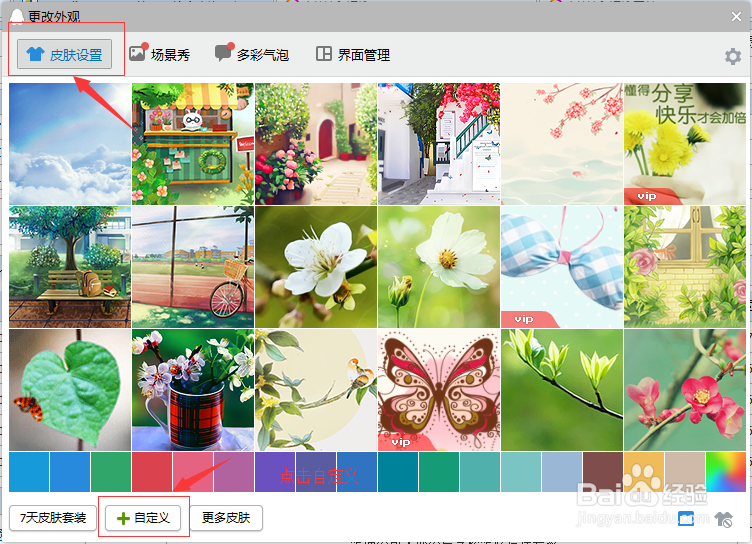Open the 皮肤设置 tab

(64, 54)
